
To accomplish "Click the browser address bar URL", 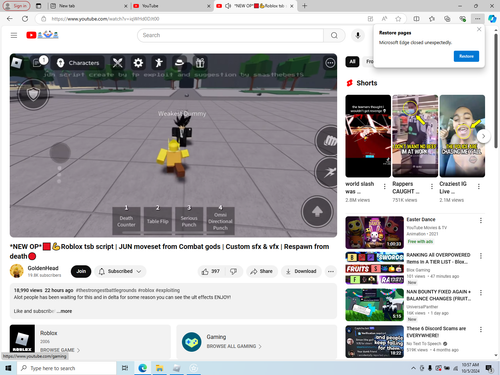I will pyautogui.click(x=105, y=19).
